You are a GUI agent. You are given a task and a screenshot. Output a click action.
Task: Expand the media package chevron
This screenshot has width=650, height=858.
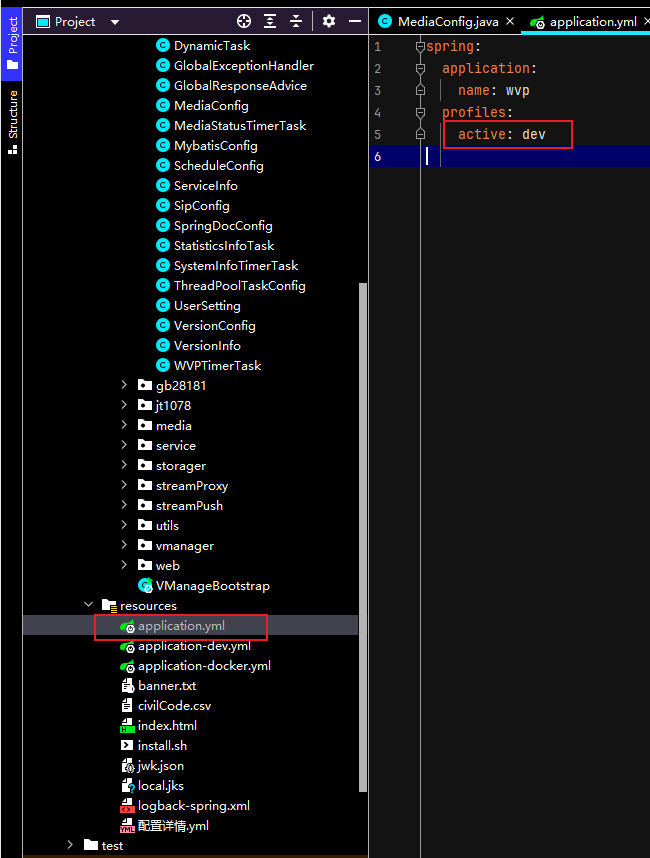(x=124, y=425)
